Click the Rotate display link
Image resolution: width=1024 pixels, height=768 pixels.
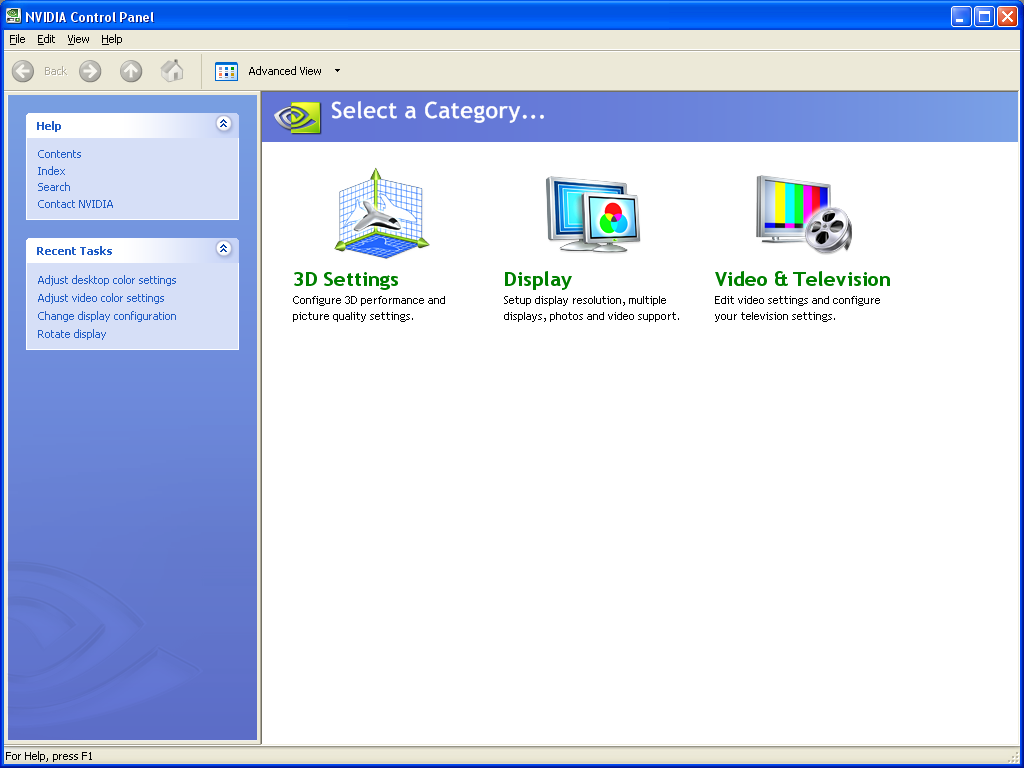[x=71, y=334]
